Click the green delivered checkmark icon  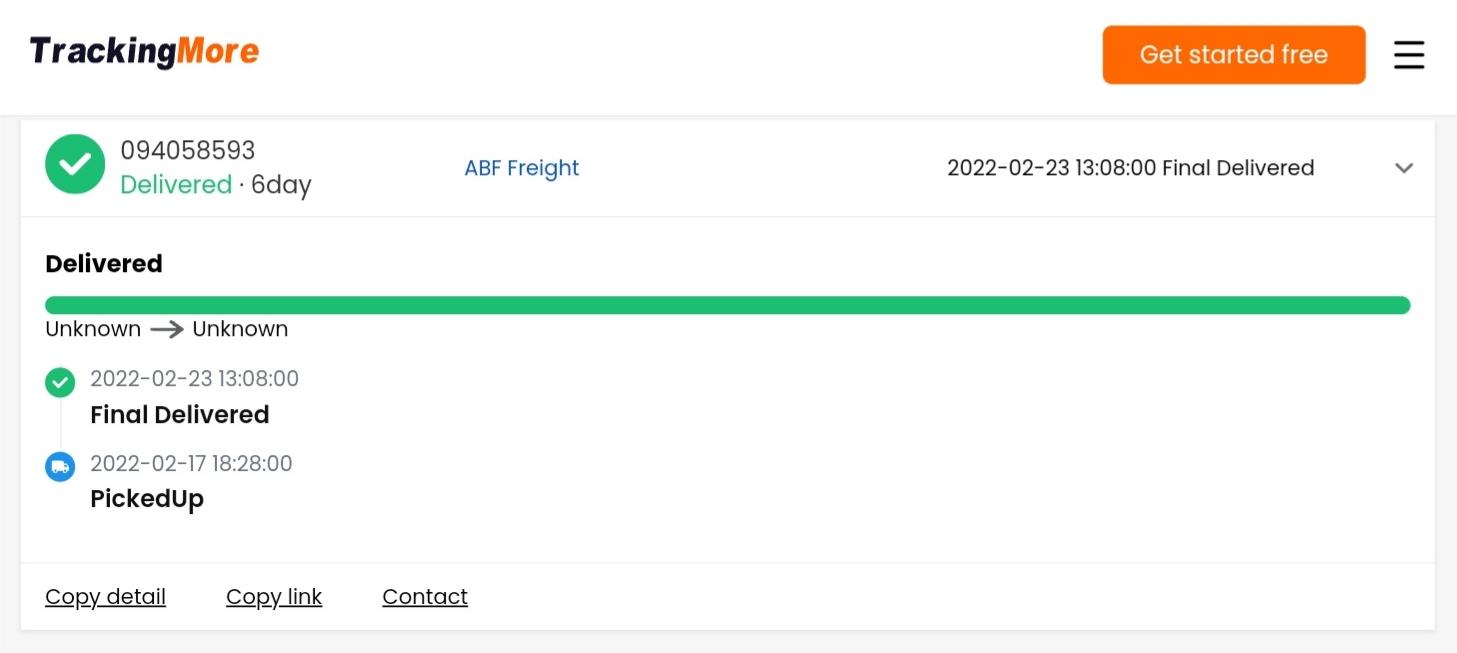click(x=75, y=165)
